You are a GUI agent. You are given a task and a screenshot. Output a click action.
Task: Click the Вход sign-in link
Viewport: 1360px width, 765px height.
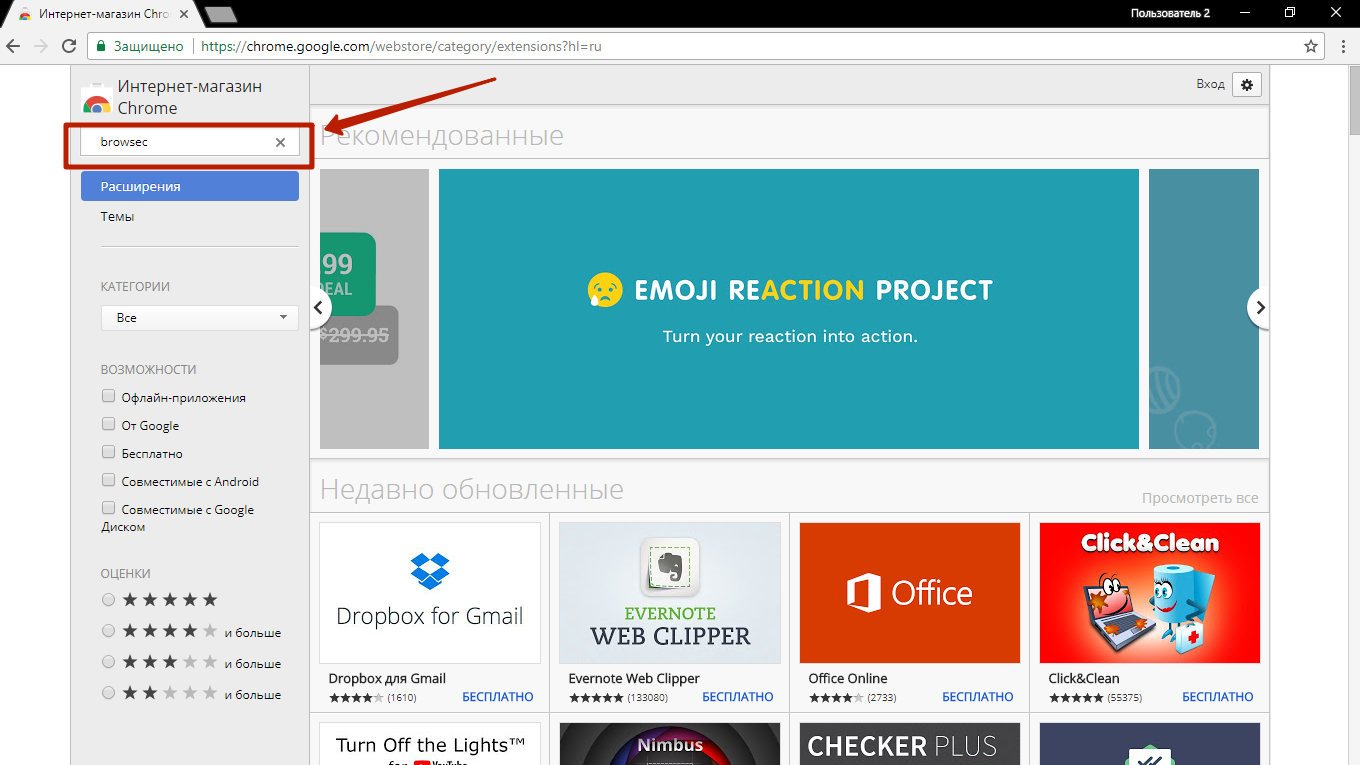click(x=1210, y=84)
